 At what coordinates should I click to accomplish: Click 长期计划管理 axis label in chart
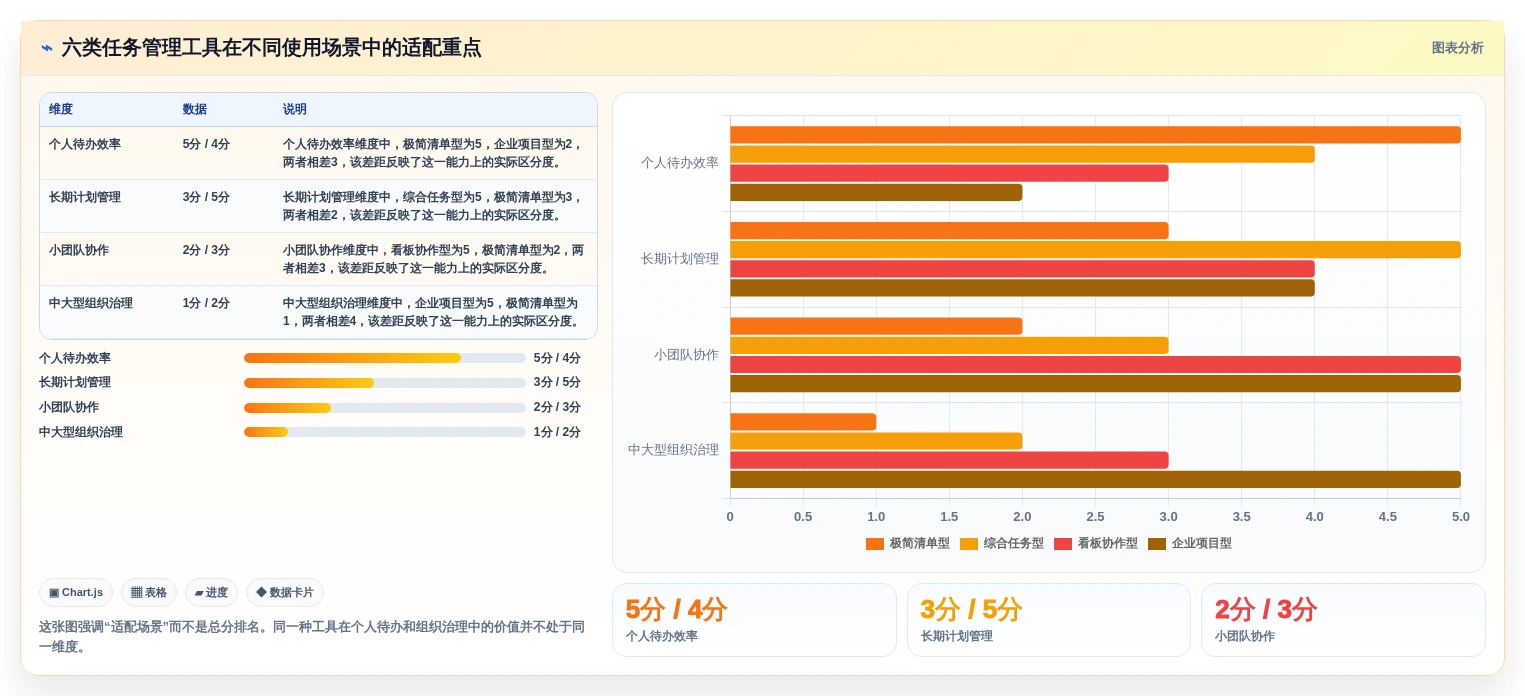point(680,259)
